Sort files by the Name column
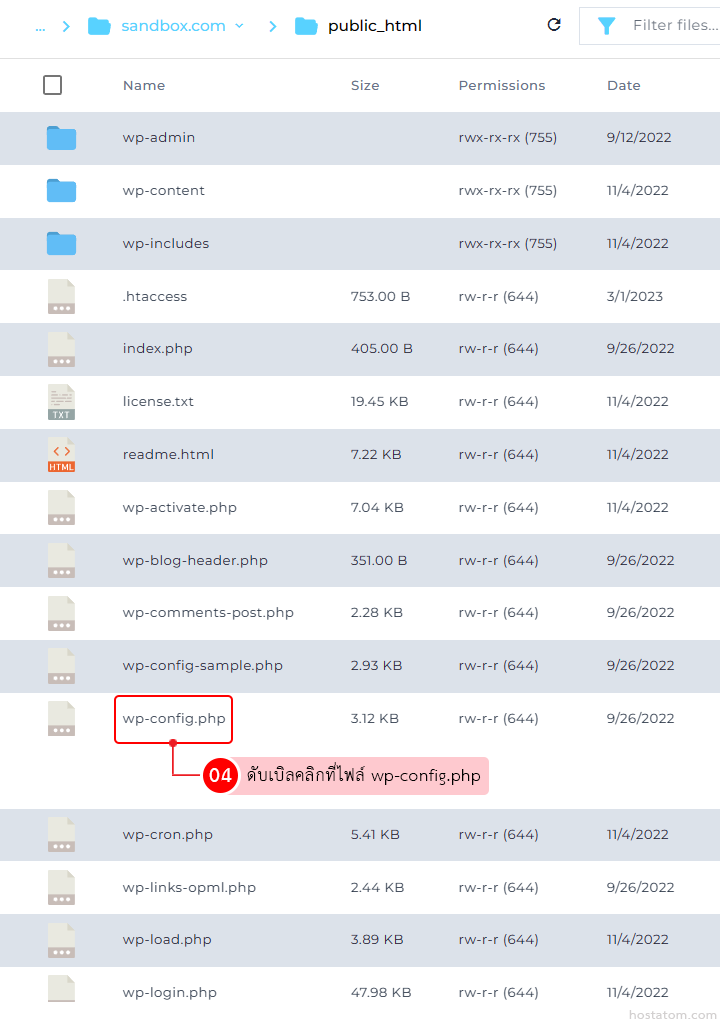The height and width of the screenshot is (1022, 720). point(144,86)
